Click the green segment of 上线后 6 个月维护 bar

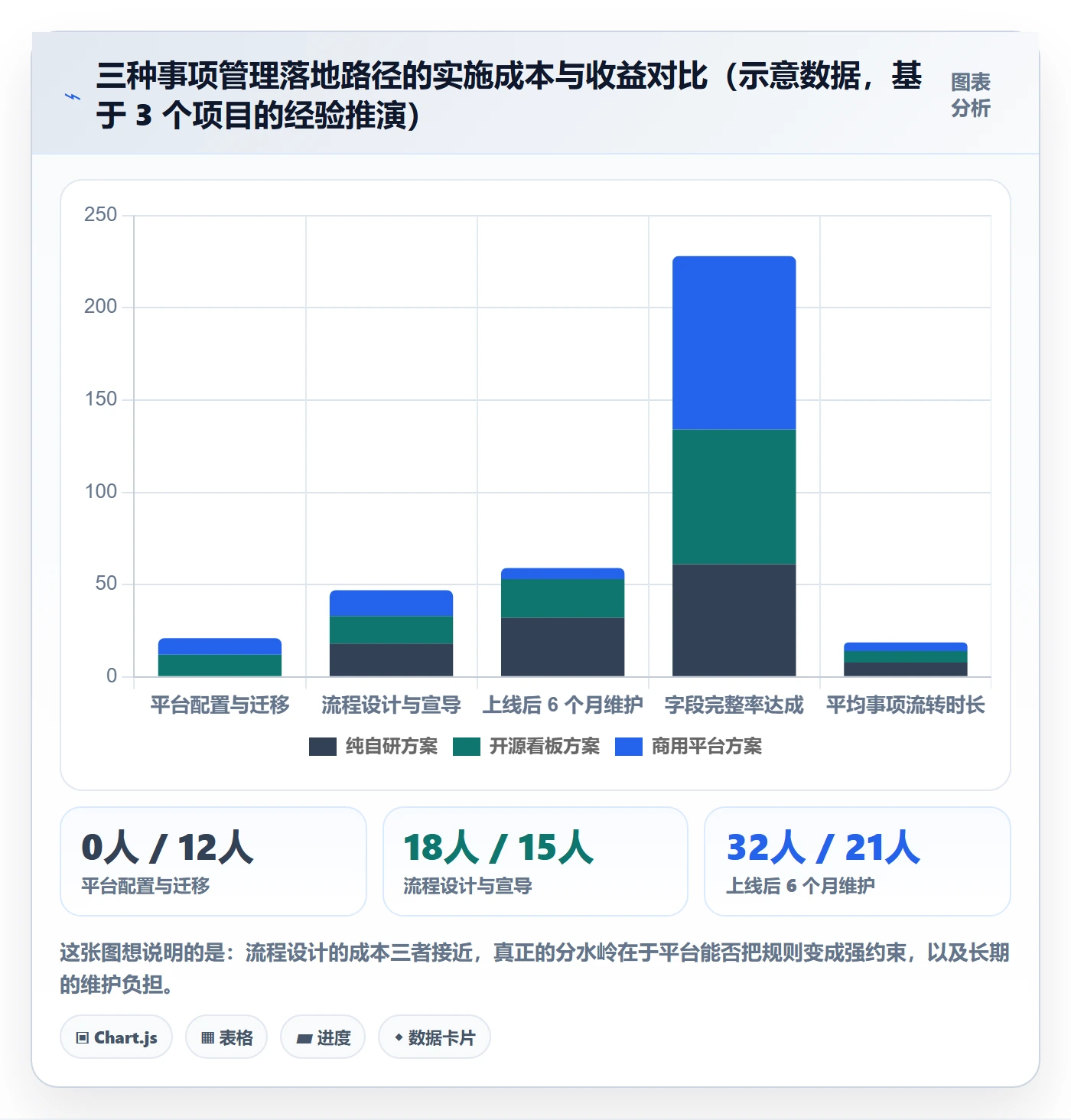[x=563, y=598]
